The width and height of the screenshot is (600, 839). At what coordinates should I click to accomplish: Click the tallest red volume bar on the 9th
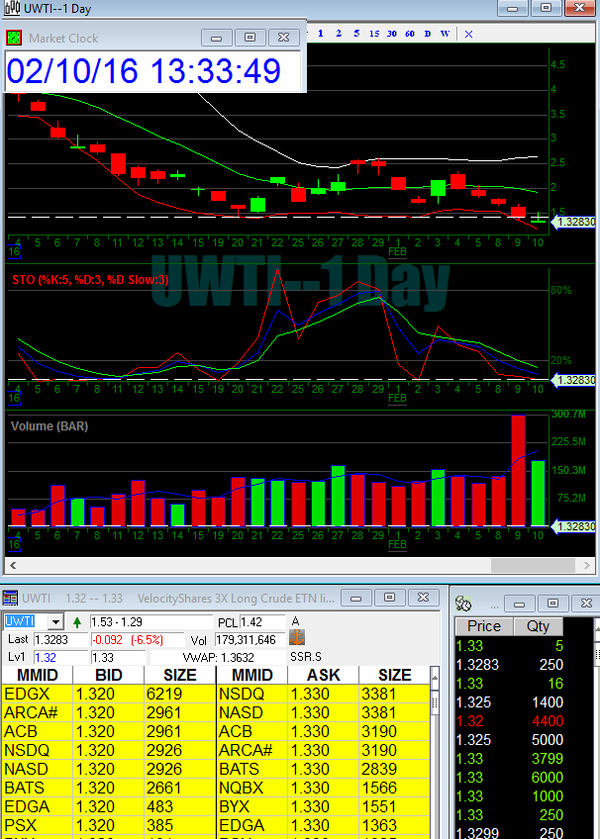pos(518,470)
